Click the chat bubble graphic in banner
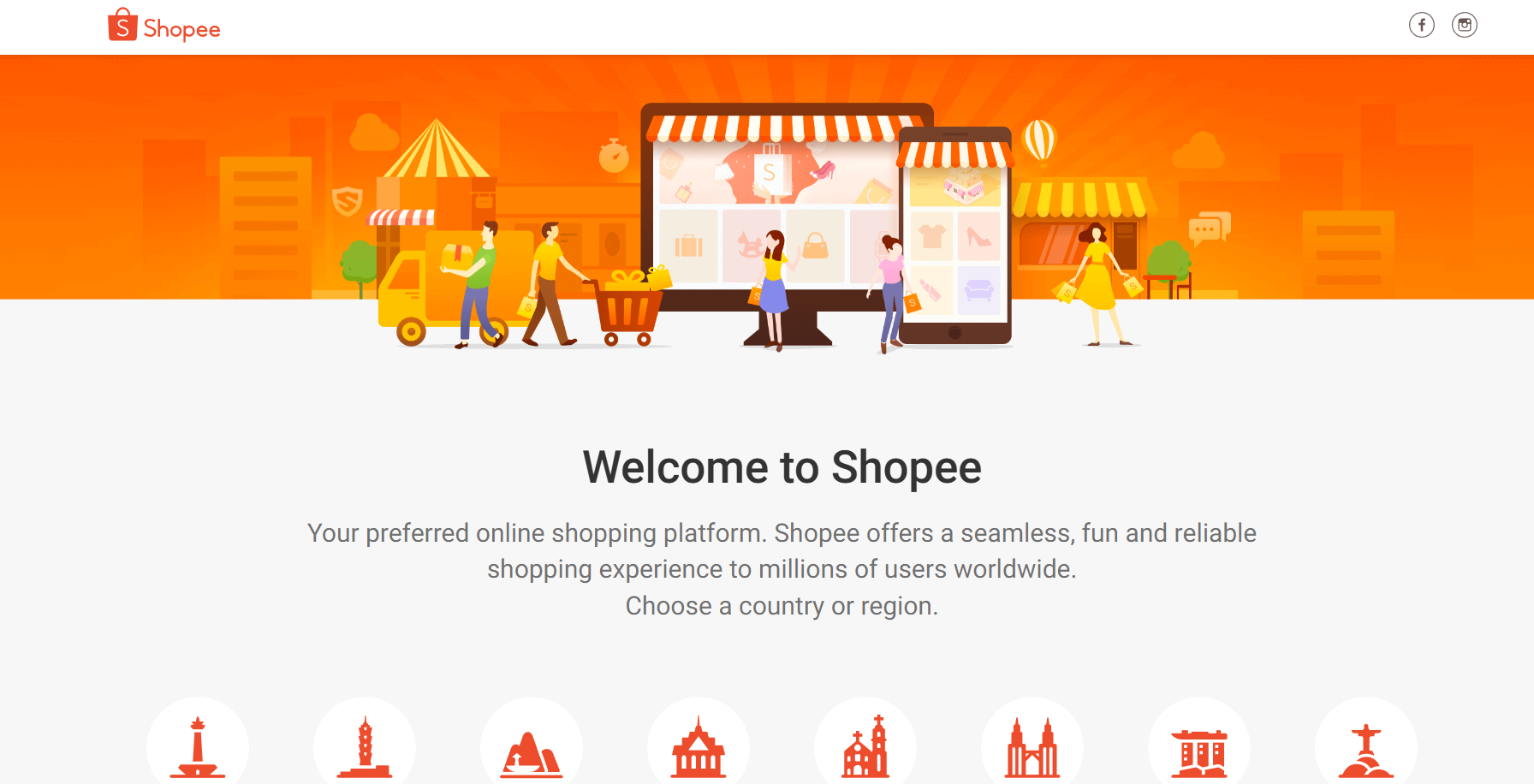The width and height of the screenshot is (1534, 784). [1210, 228]
